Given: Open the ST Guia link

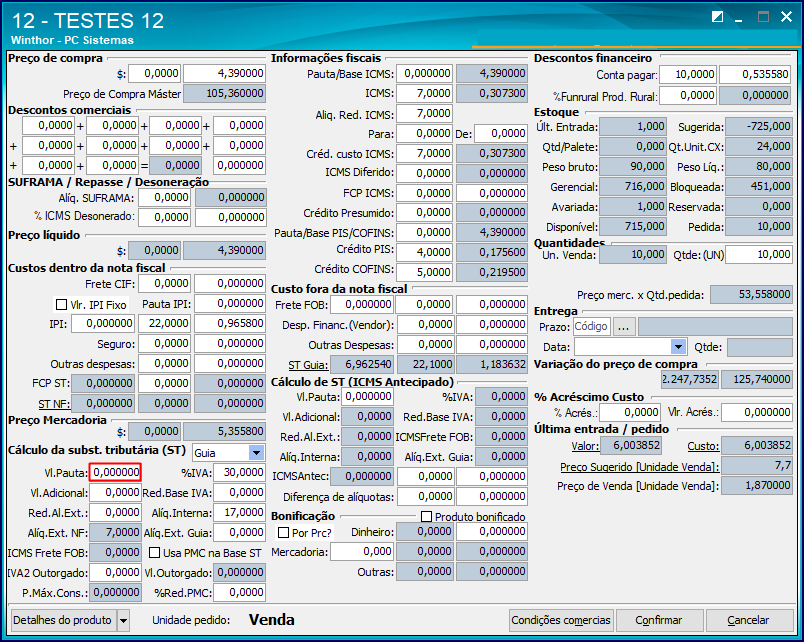Looking at the screenshot, I should point(308,365).
